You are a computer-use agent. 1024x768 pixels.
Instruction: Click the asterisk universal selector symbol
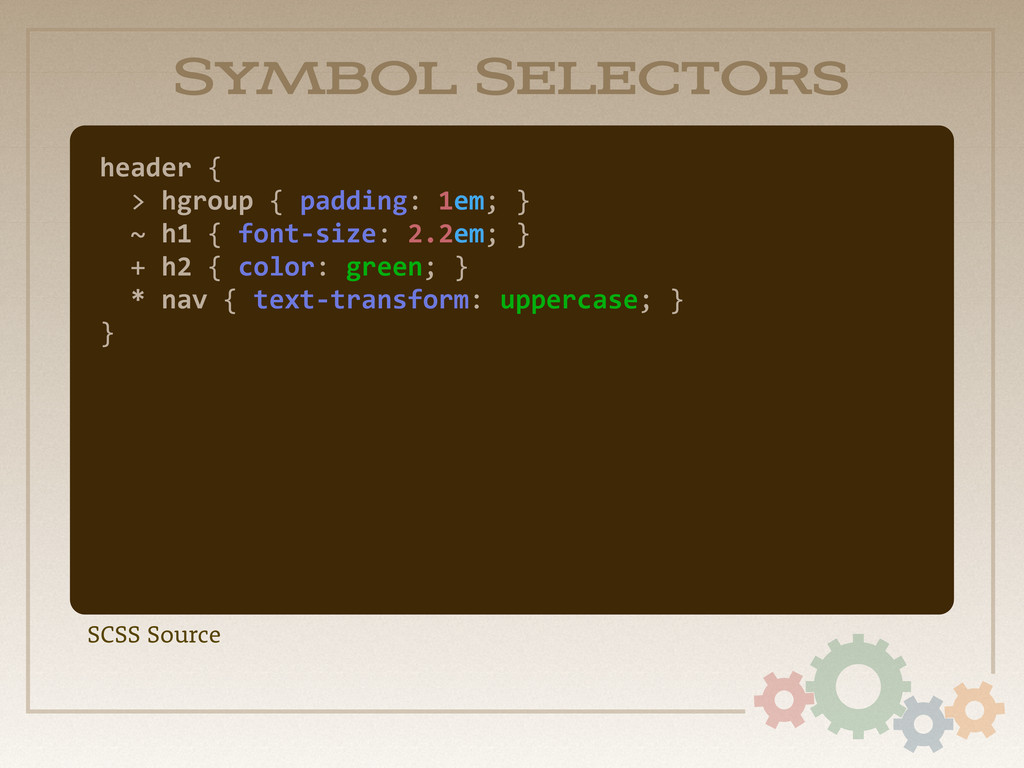(138, 297)
